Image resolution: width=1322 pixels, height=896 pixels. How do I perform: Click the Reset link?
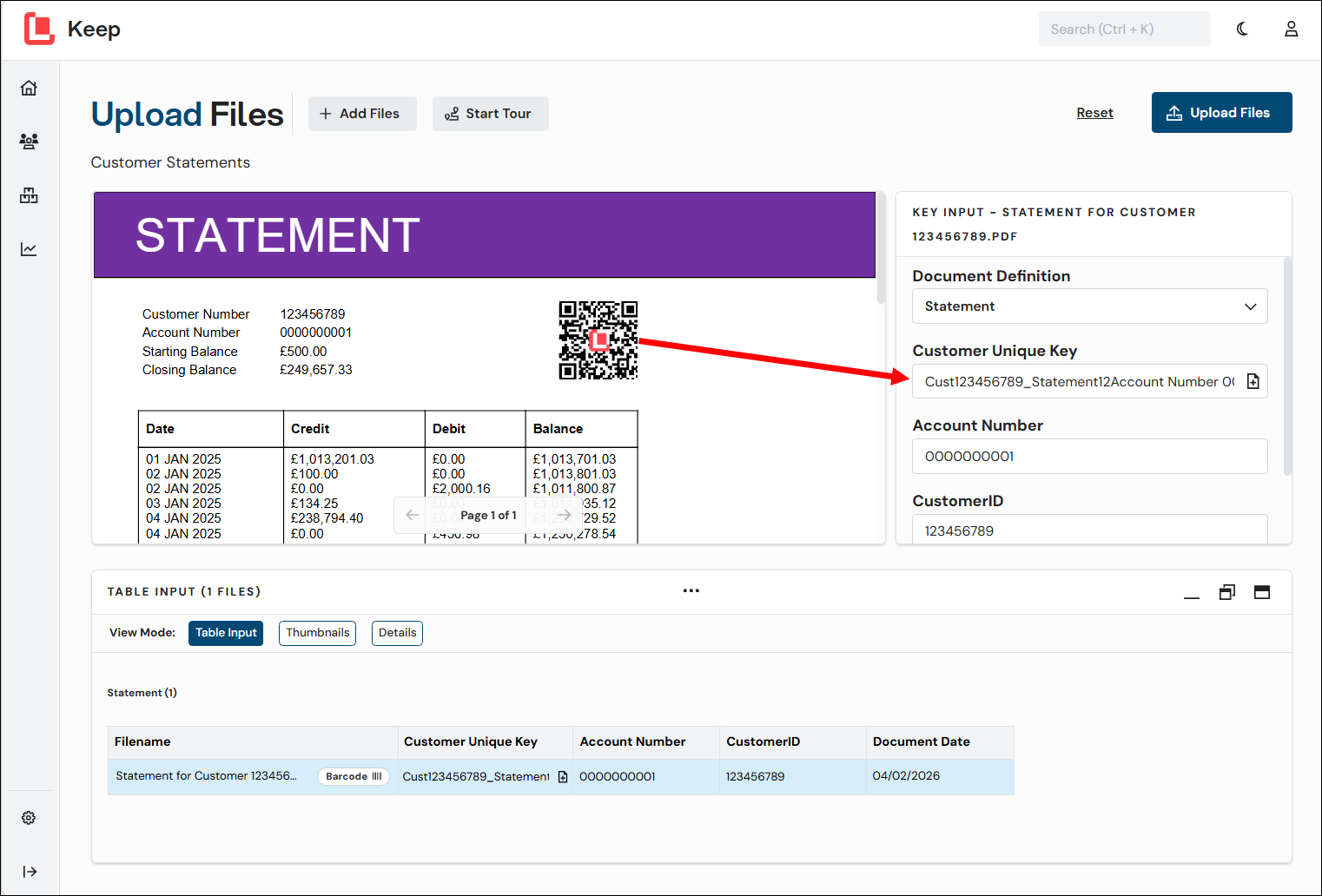click(x=1094, y=113)
